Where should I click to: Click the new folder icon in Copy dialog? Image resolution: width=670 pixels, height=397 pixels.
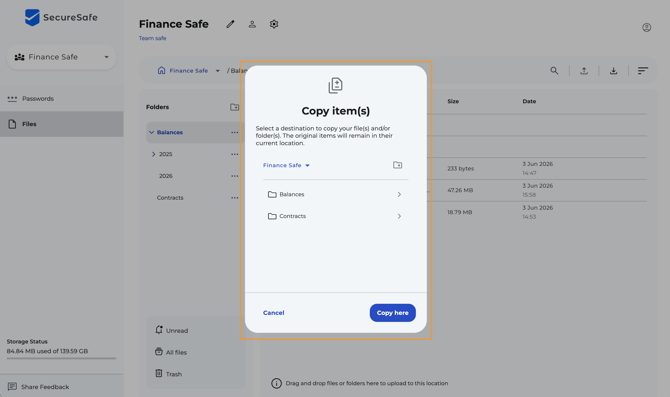(x=397, y=165)
